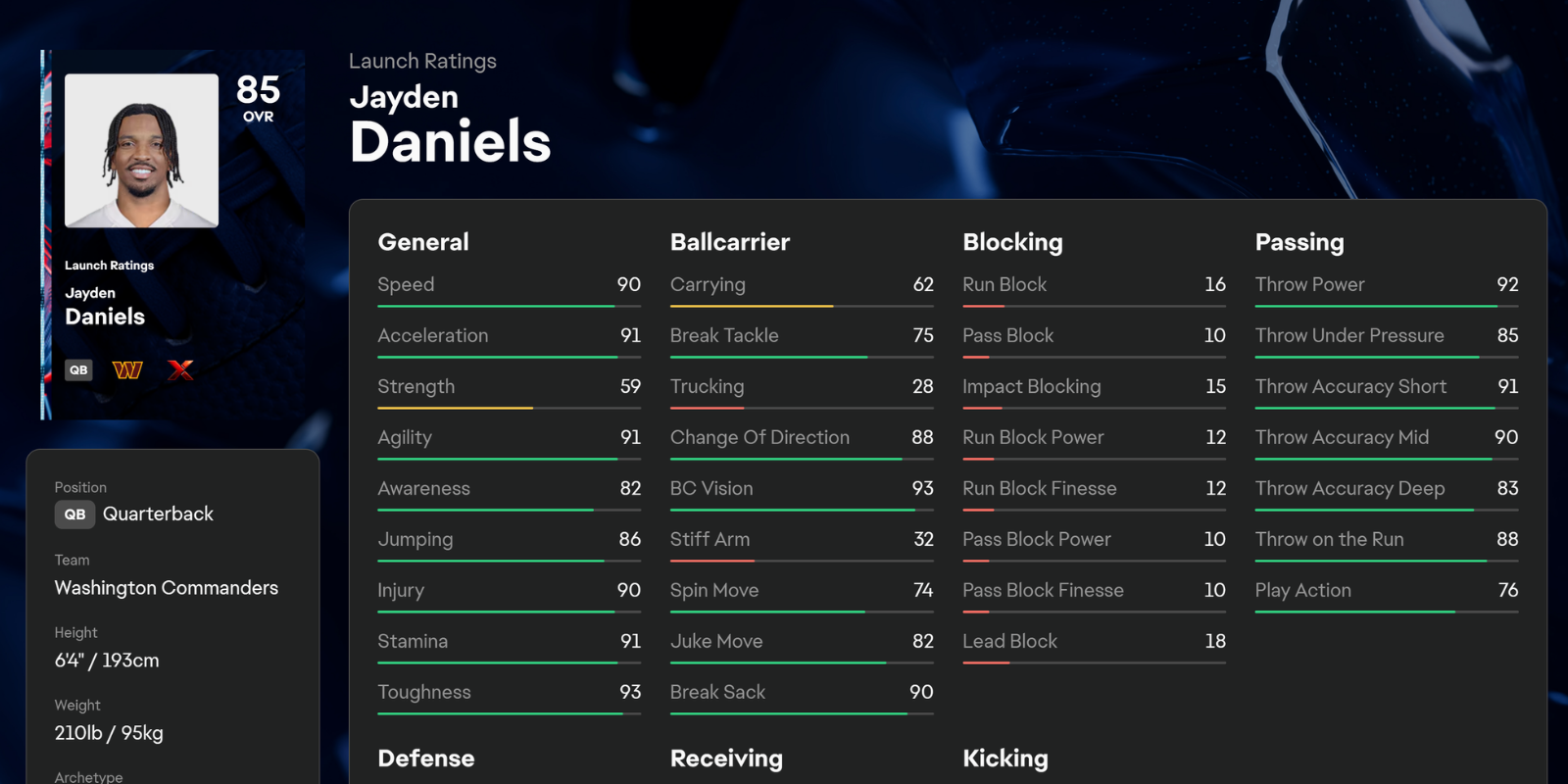This screenshot has height=784, width=1568.
Task: Click the Washington Commanders team name
Action: 167,588
